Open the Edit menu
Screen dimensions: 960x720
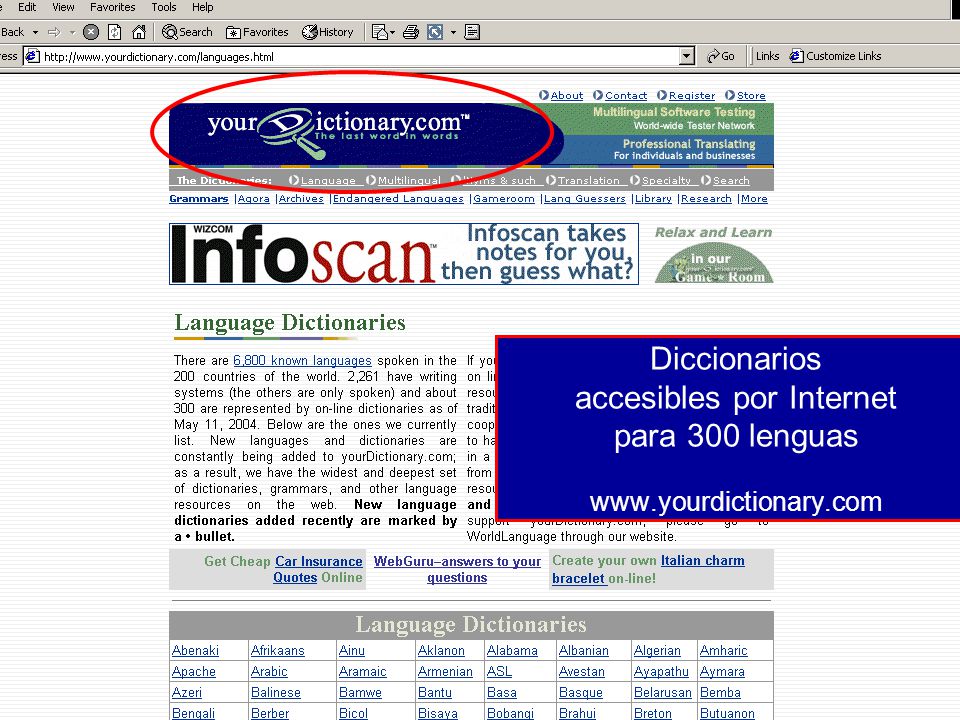point(27,7)
